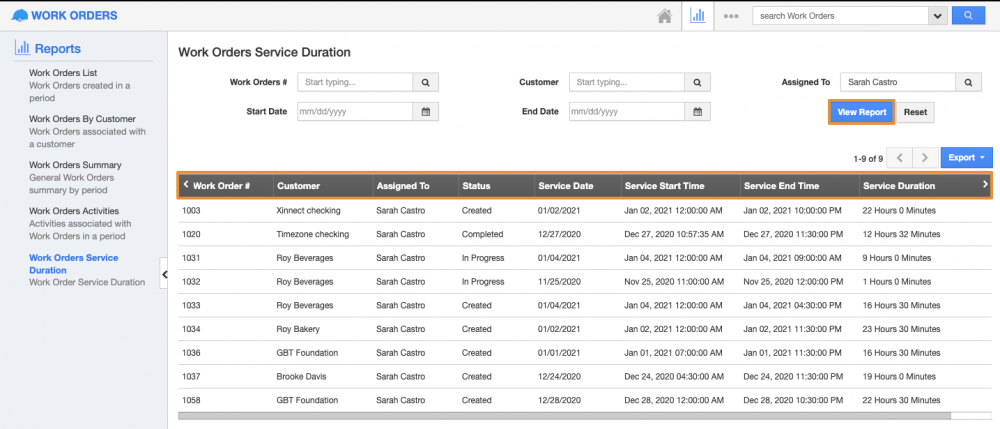Viewport: 1000px width, 429px height.
Task: Select Work Orders Summary report
Action: 75,165
